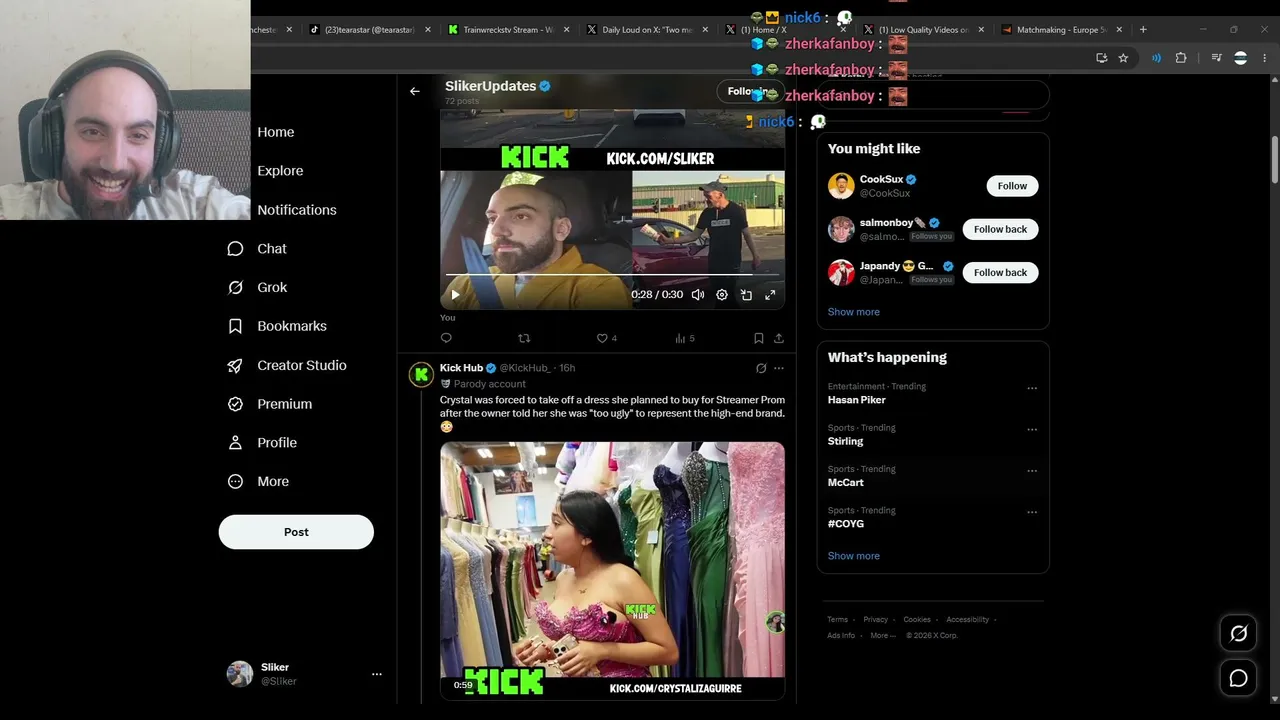Open the Privacy footer link

click(x=876, y=620)
